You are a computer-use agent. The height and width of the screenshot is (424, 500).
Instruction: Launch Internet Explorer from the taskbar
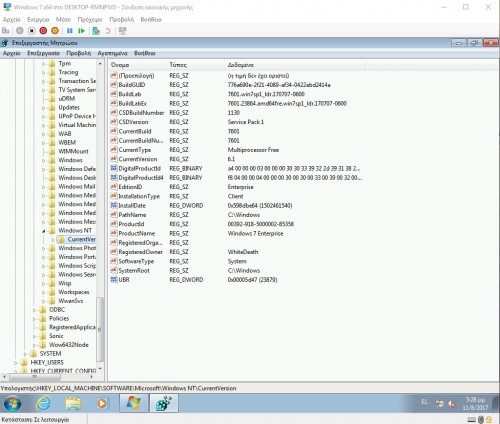pos(43,403)
